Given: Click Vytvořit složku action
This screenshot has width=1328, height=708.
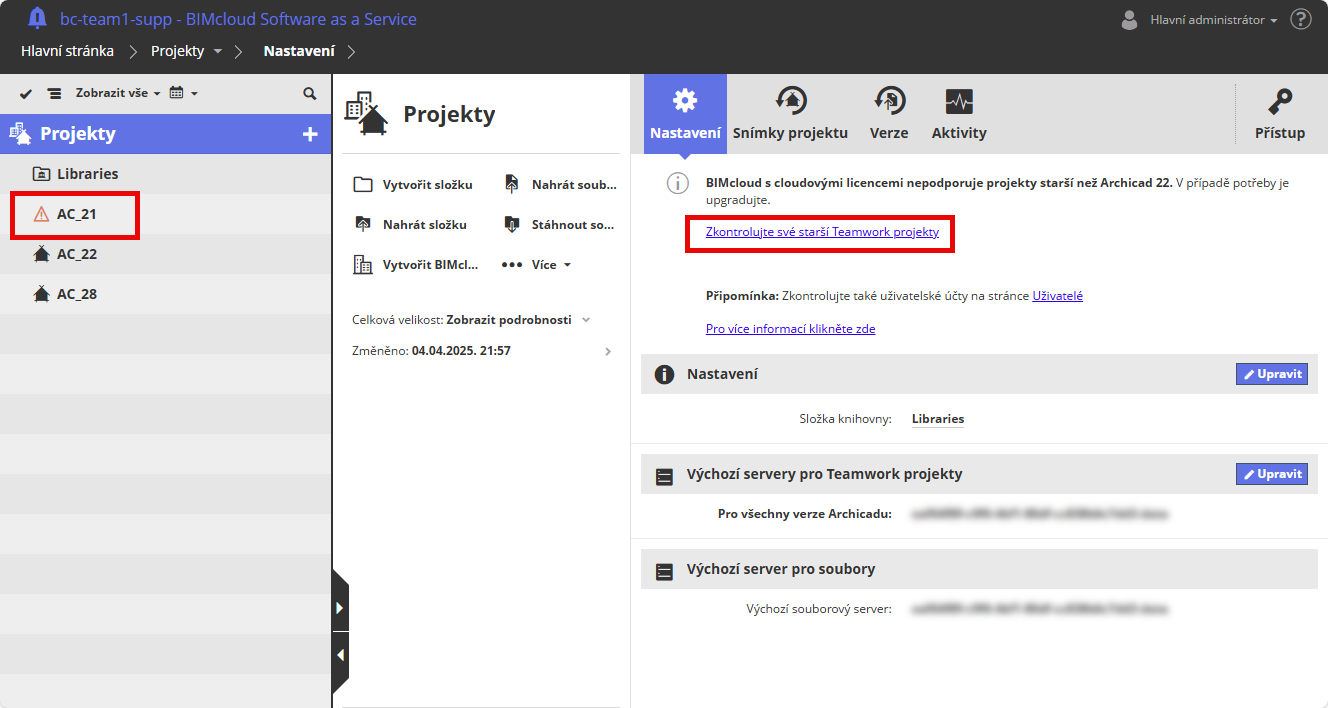Looking at the screenshot, I should click(x=413, y=185).
